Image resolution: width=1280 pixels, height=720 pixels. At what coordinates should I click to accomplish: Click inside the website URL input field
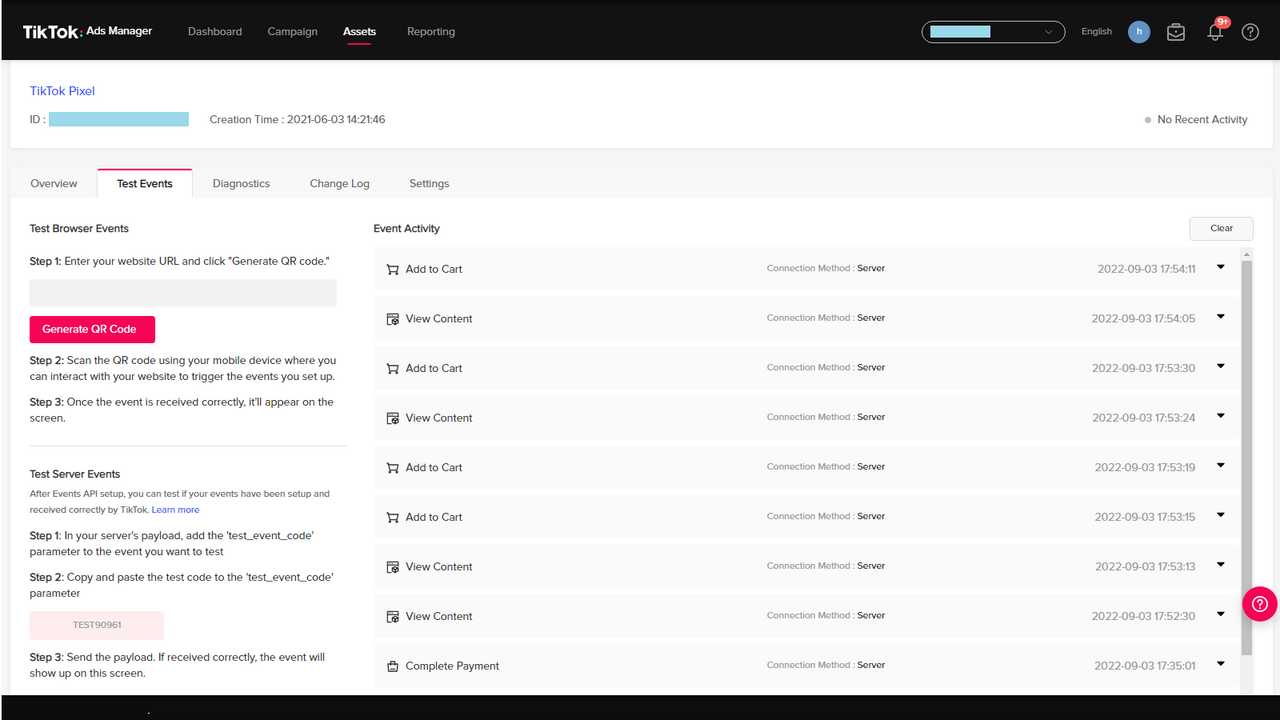click(183, 292)
